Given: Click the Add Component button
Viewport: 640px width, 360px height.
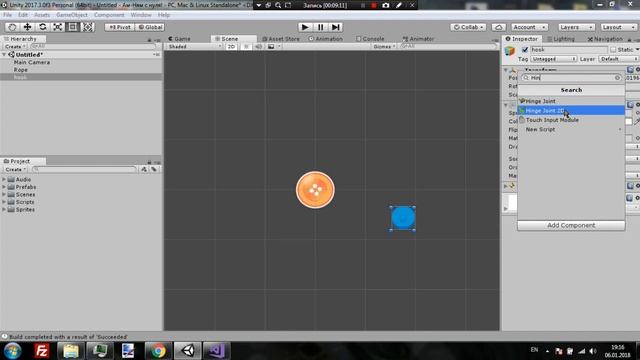Looking at the screenshot, I should point(571,225).
